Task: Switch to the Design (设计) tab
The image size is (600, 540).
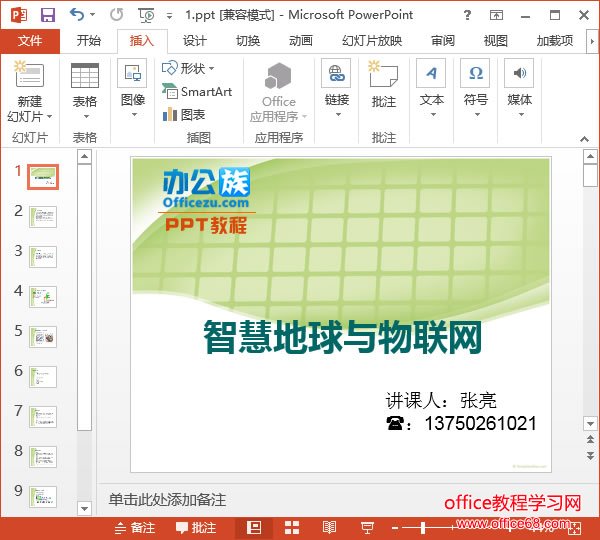Action: (x=194, y=41)
